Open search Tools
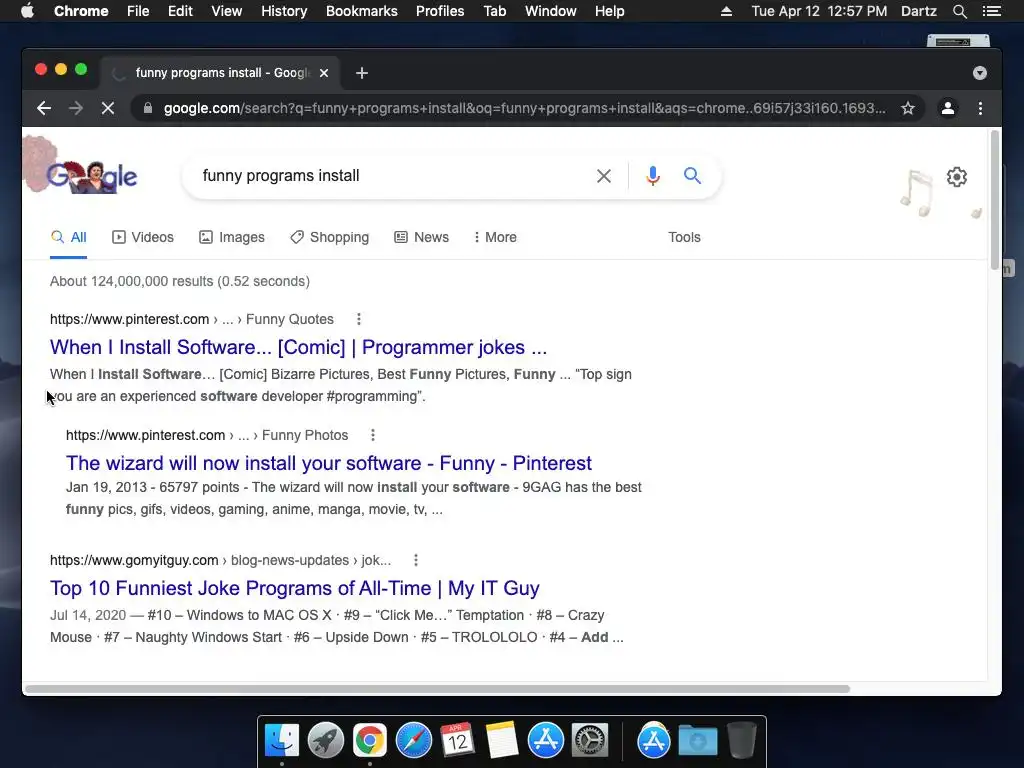The width and height of the screenshot is (1024, 768). tap(684, 238)
